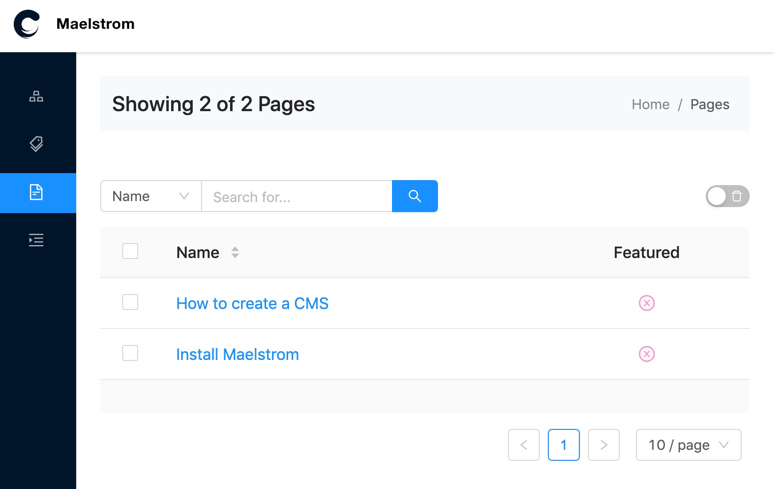Tick the checkbox for Install Maelstrom

pos(130,353)
